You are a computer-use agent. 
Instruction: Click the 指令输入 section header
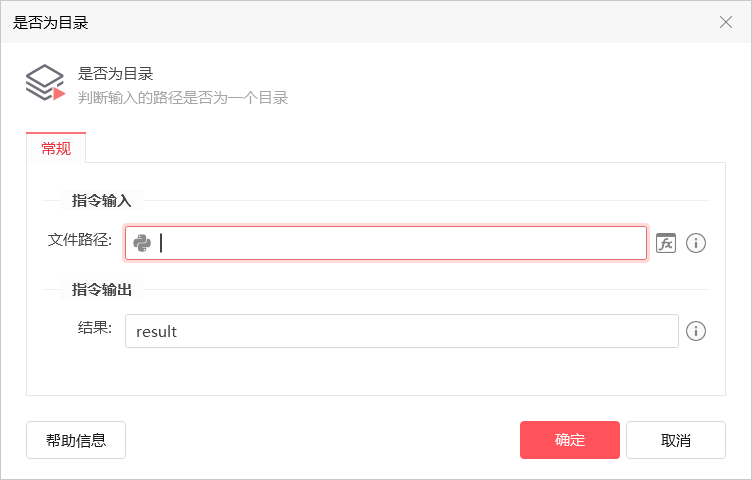(x=101, y=200)
